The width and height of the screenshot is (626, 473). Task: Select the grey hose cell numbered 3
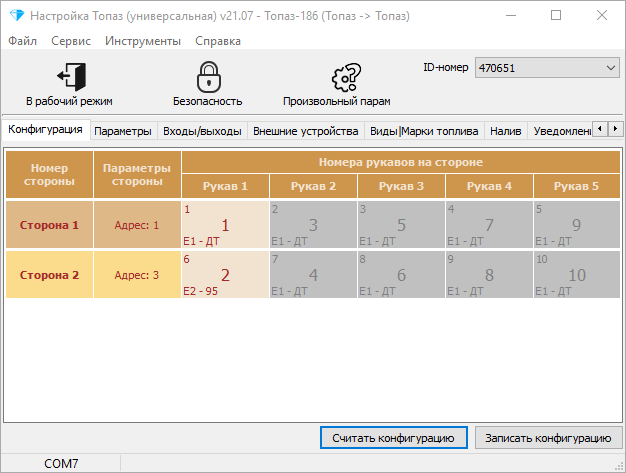tap(313, 225)
